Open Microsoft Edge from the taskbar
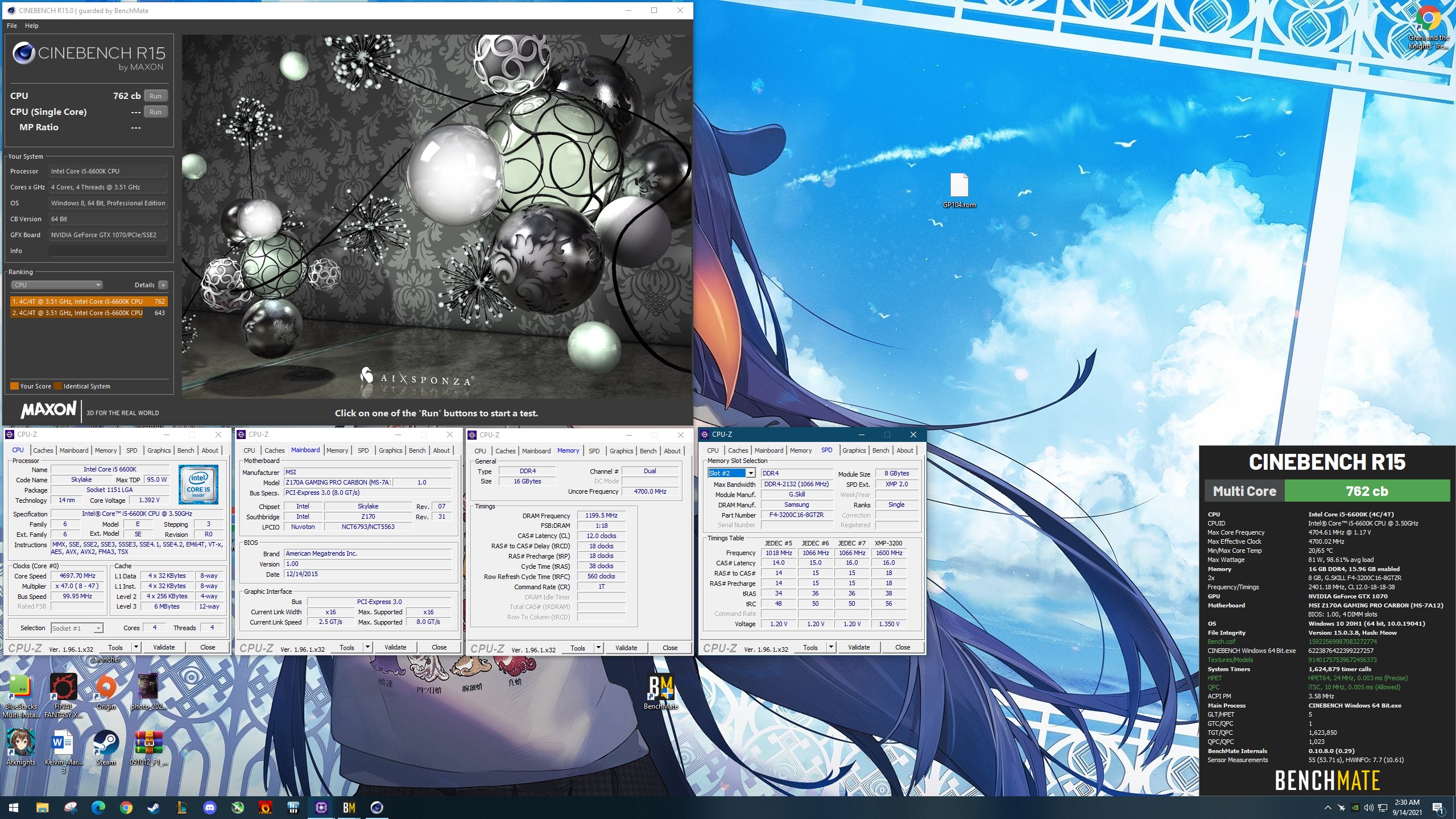Viewport: 1456px width, 819px height. [x=98, y=807]
